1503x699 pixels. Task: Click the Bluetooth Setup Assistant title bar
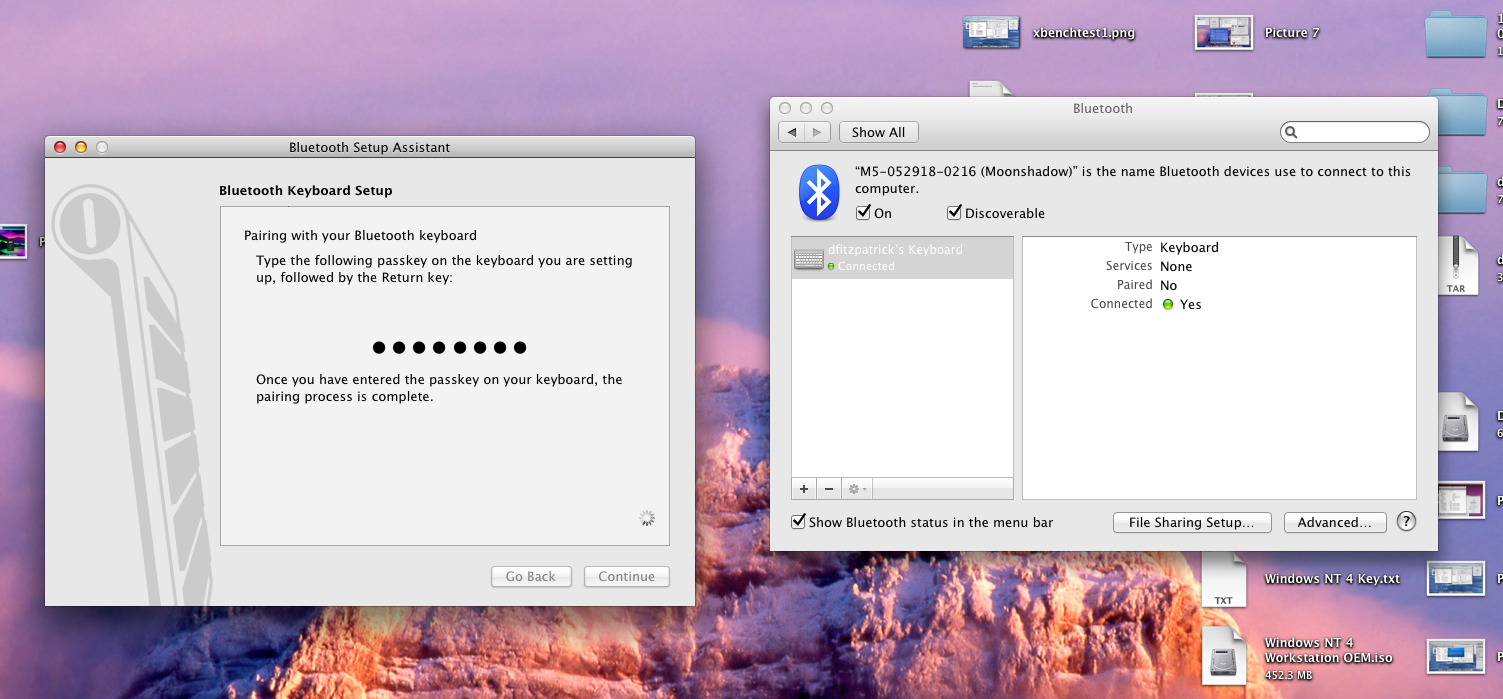point(369,147)
